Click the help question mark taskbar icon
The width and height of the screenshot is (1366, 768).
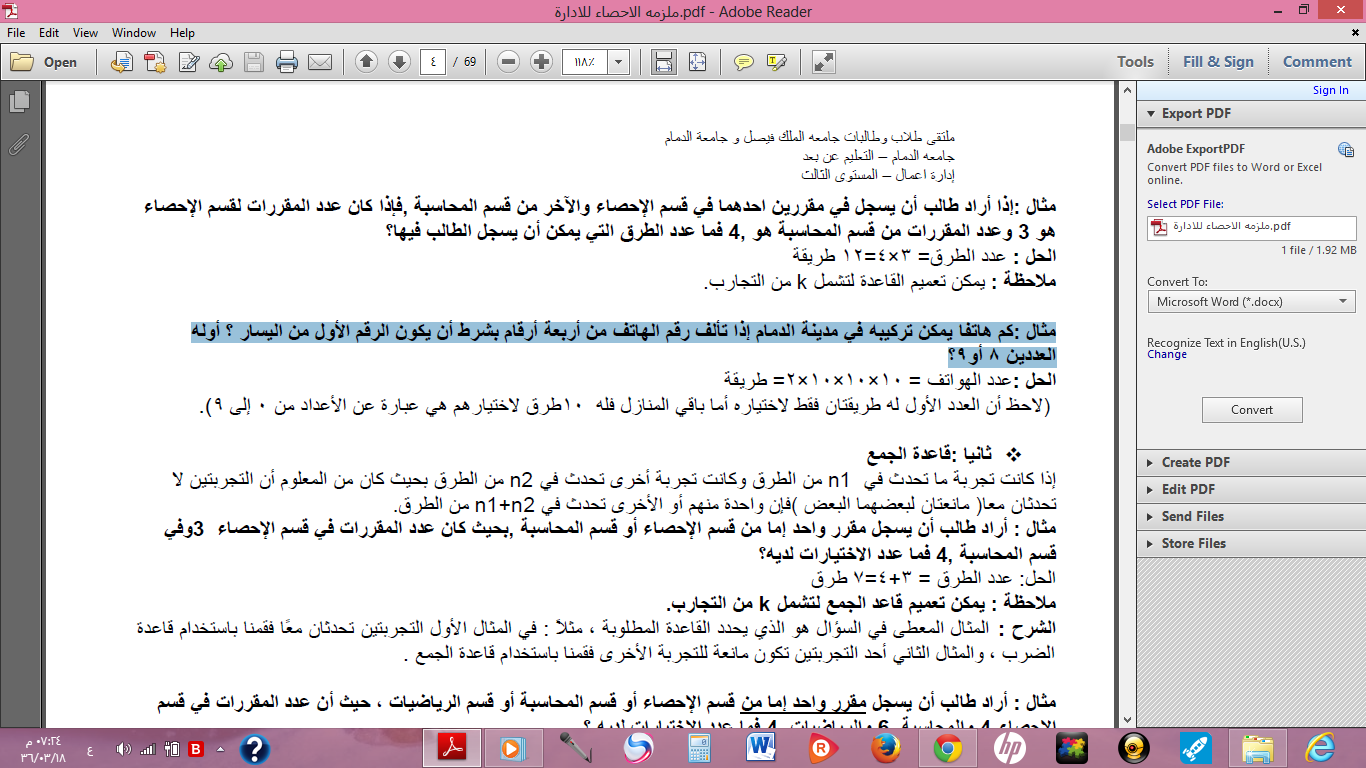click(254, 747)
